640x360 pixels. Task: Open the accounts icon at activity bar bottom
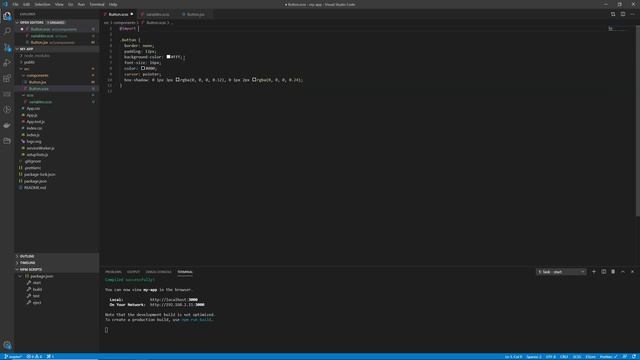(7, 345)
